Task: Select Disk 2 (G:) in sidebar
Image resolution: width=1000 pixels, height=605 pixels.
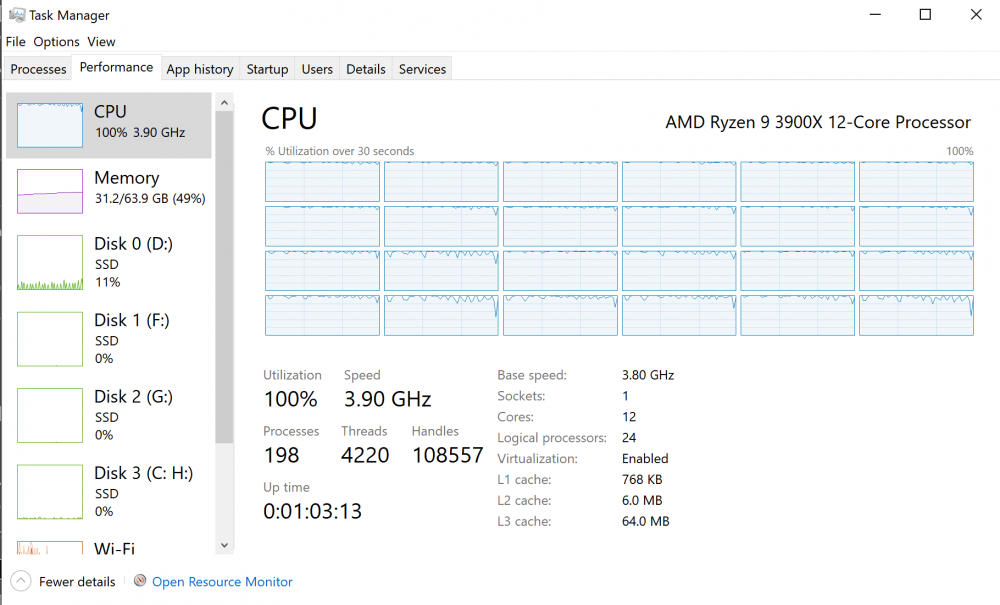Action: 108,415
